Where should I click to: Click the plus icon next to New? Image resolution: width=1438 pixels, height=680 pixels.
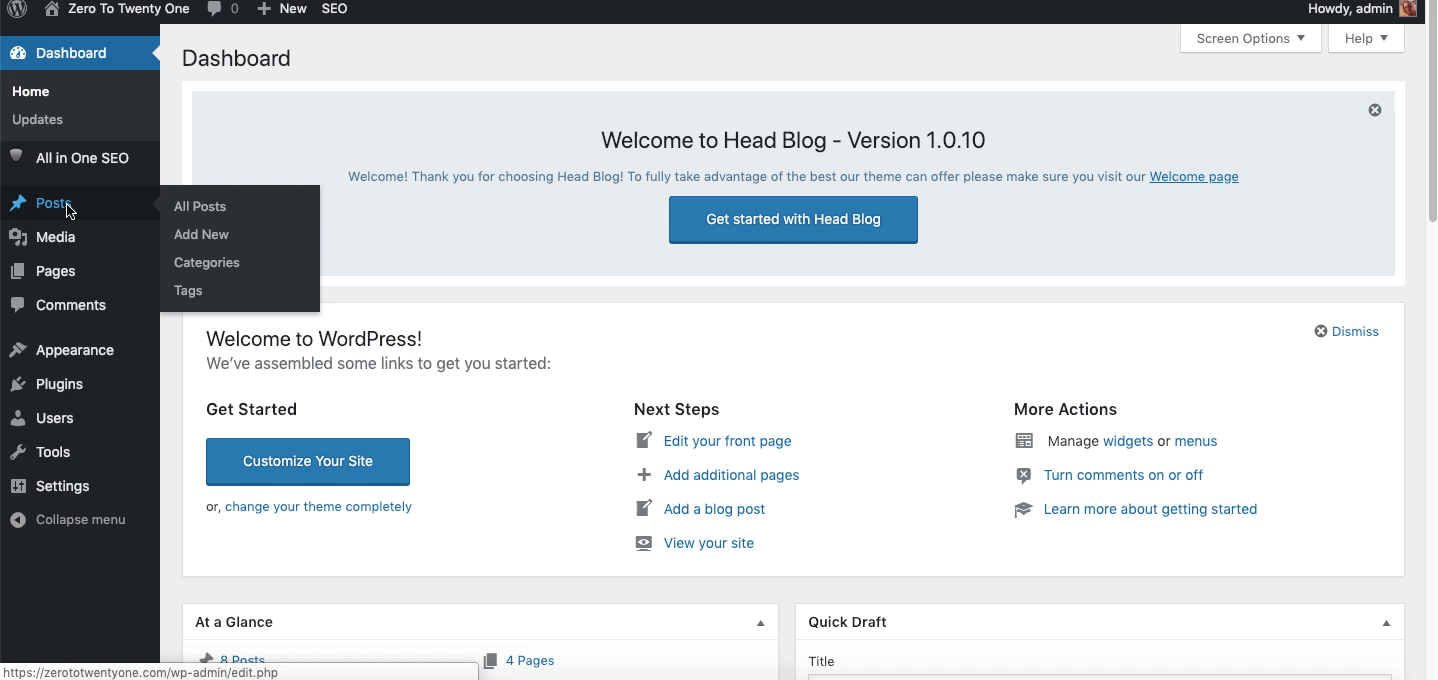[x=263, y=9]
